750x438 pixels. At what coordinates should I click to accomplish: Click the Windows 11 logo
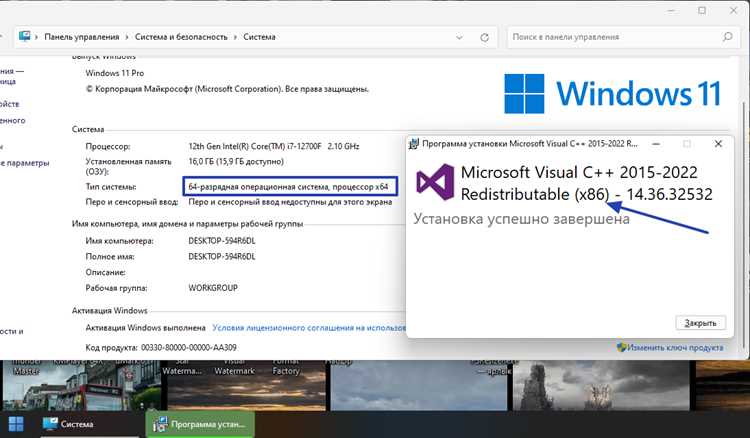click(x=612, y=93)
